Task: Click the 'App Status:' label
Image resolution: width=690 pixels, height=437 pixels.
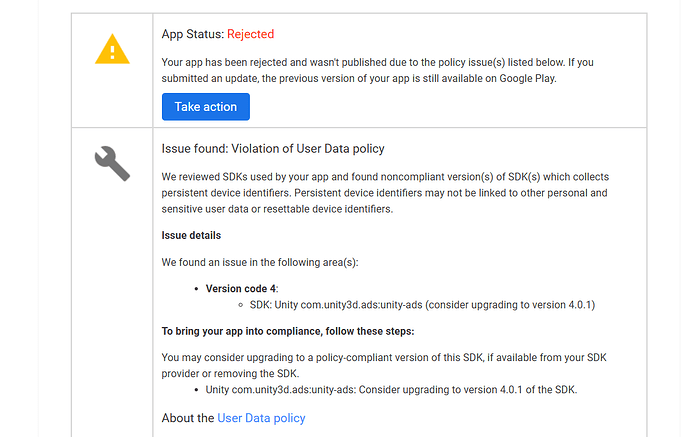Action: pyautogui.click(x=193, y=34)
